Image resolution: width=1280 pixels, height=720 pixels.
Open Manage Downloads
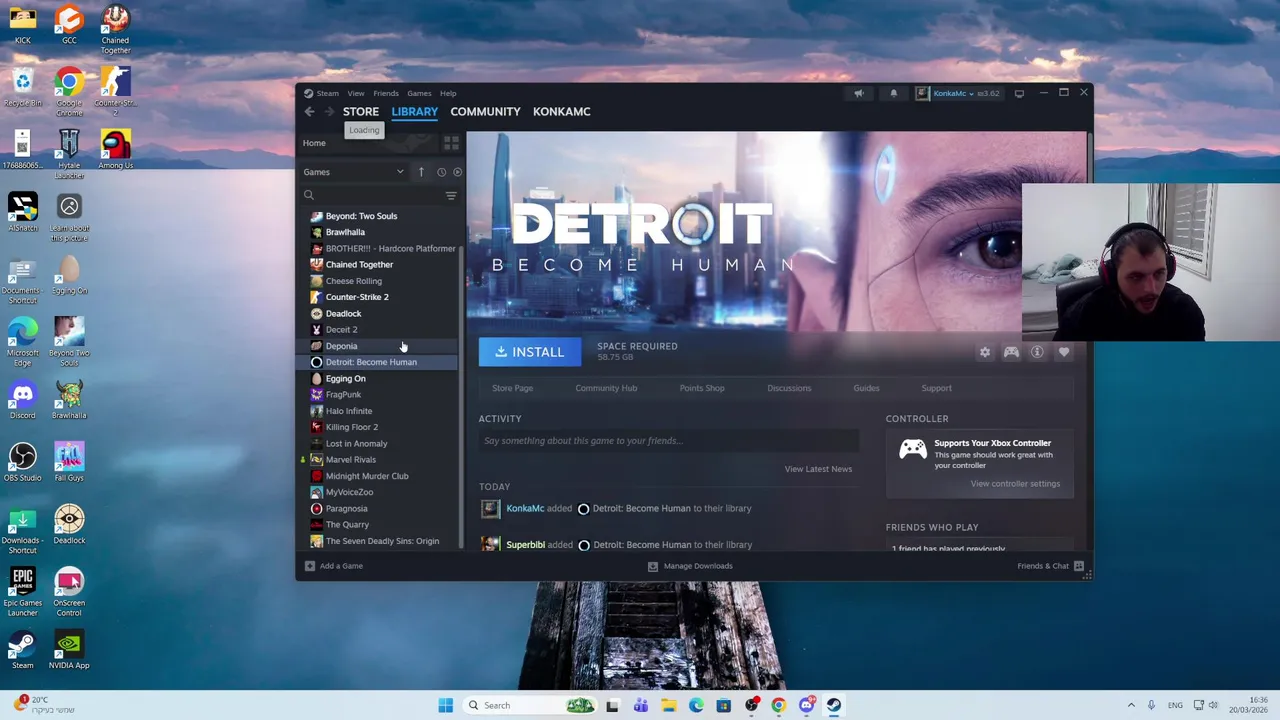(x=690, y=566)
